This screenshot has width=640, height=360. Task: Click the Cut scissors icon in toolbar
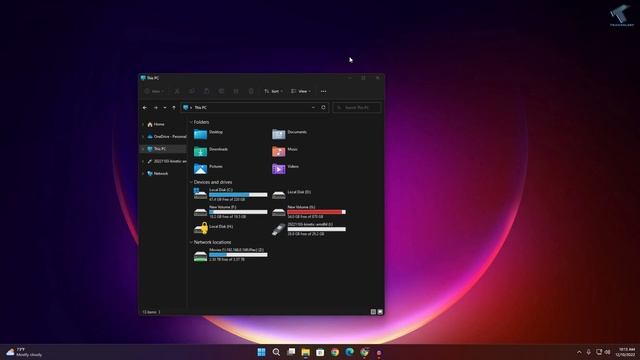pyautogui.click(x=177, y=91)
